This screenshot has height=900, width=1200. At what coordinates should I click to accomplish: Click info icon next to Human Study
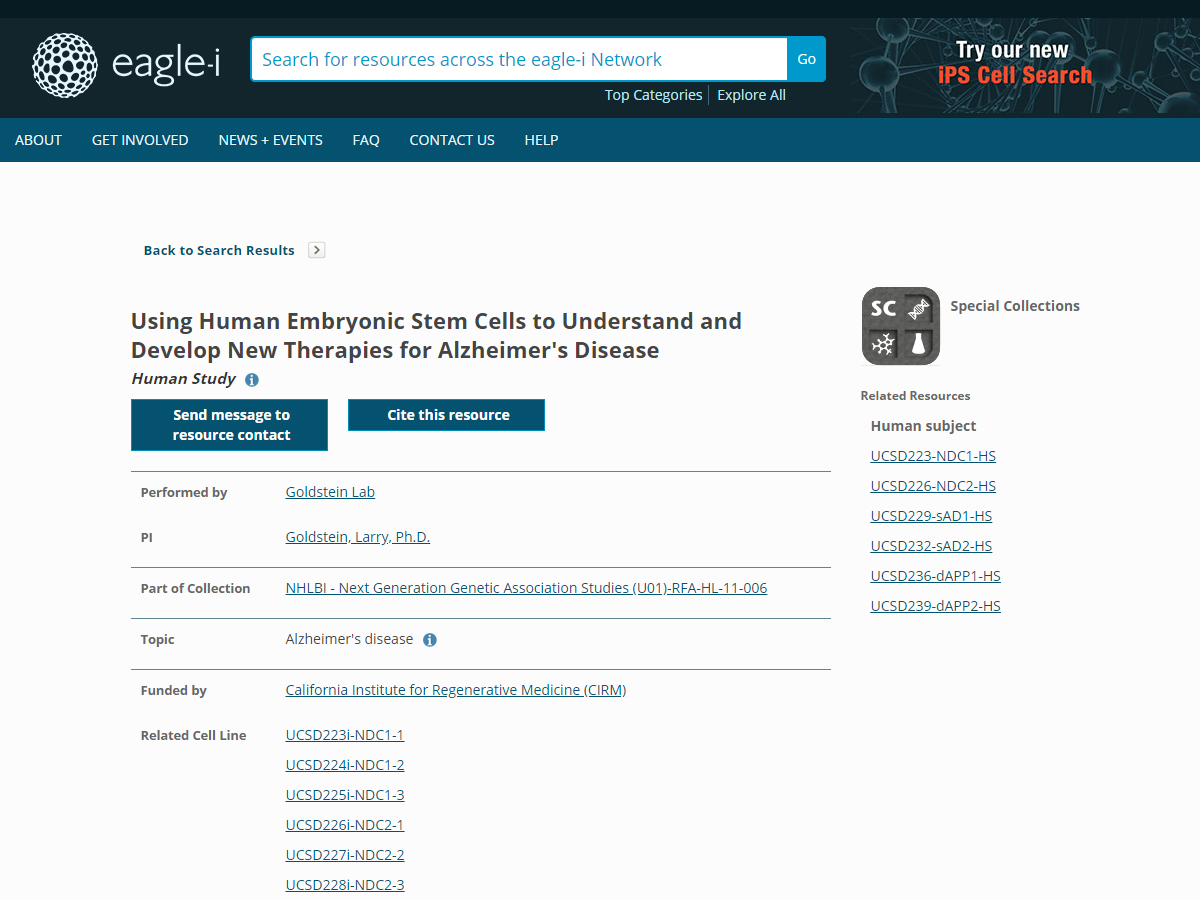[252, 380]
